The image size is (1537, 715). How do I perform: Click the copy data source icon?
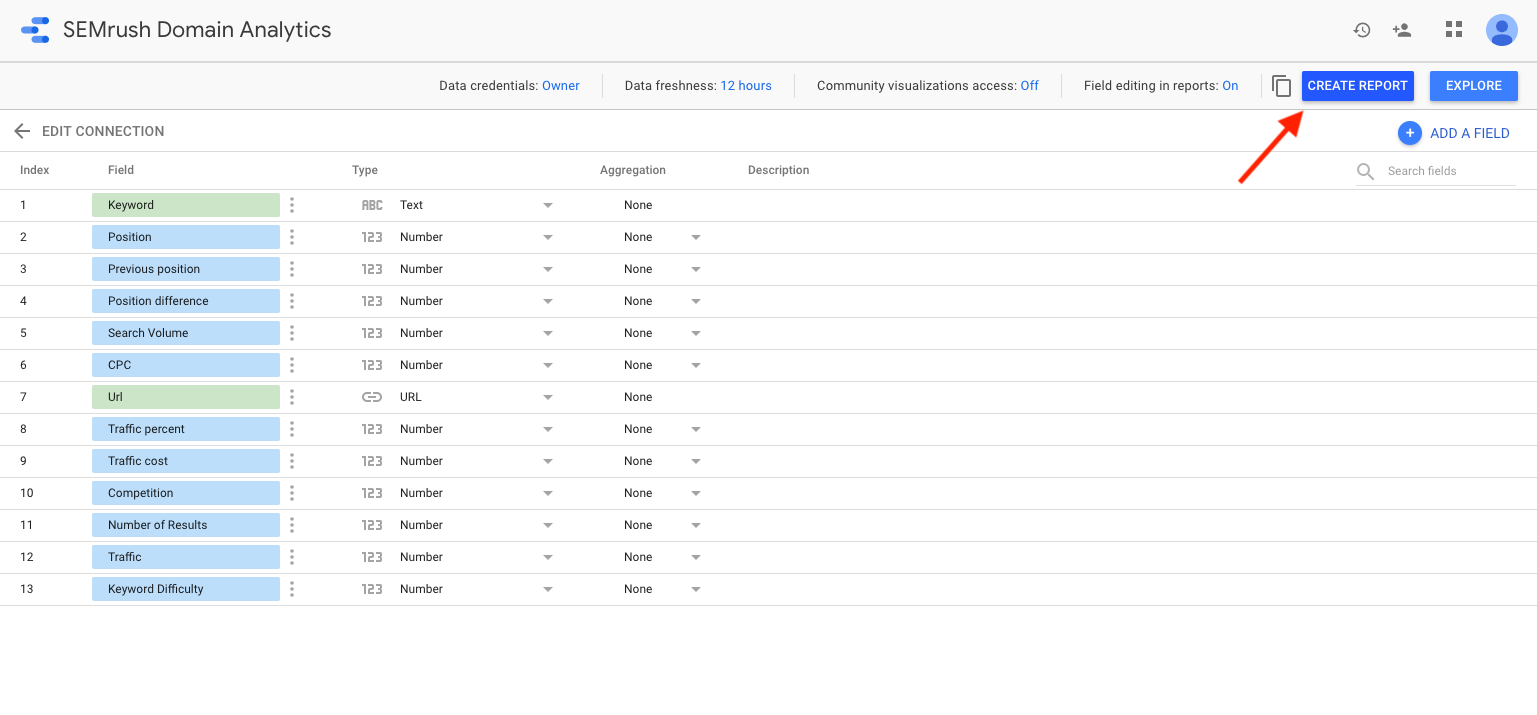pos(1281,86)
